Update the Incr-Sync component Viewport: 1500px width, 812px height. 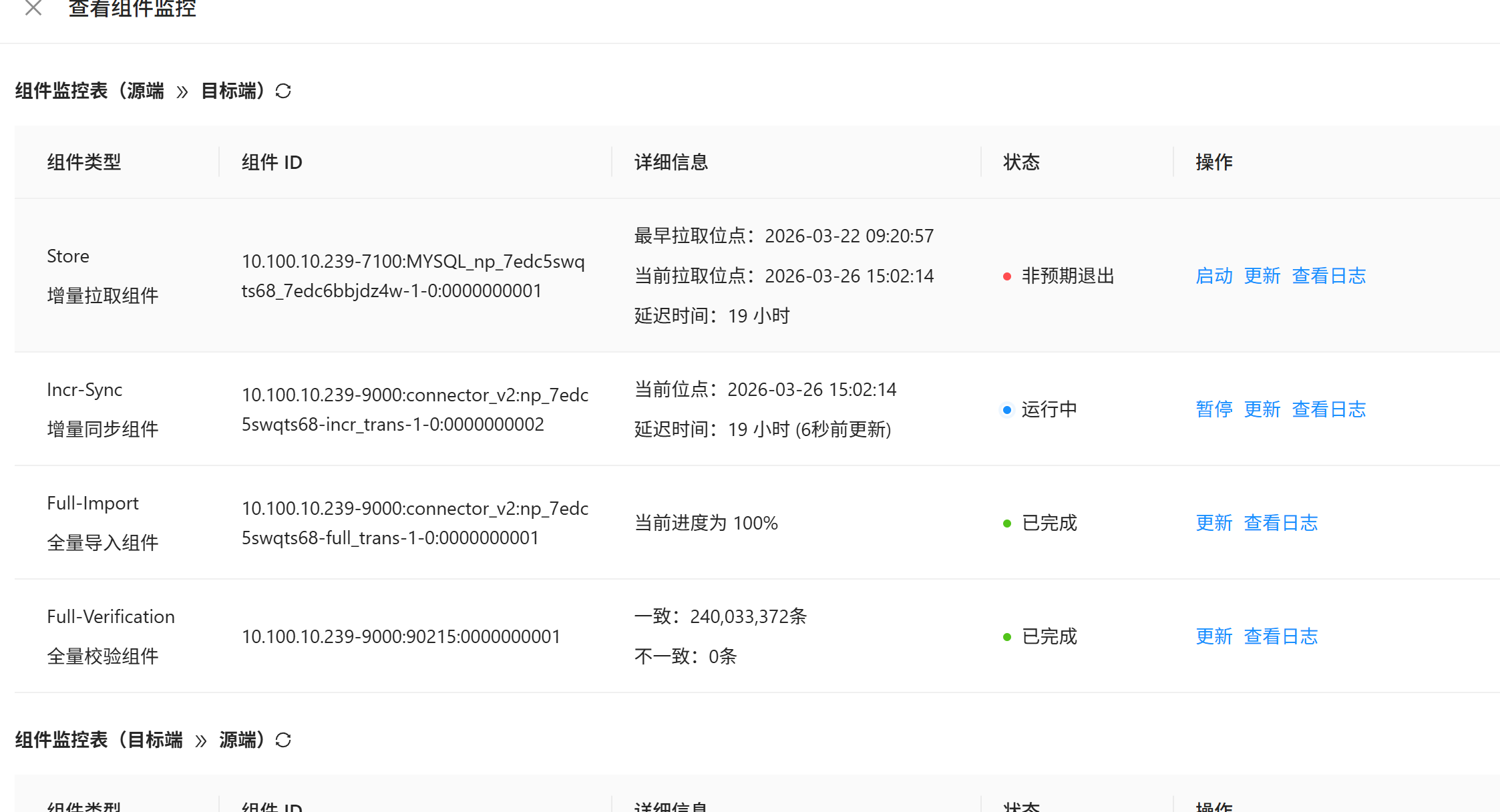[1262, 409]
